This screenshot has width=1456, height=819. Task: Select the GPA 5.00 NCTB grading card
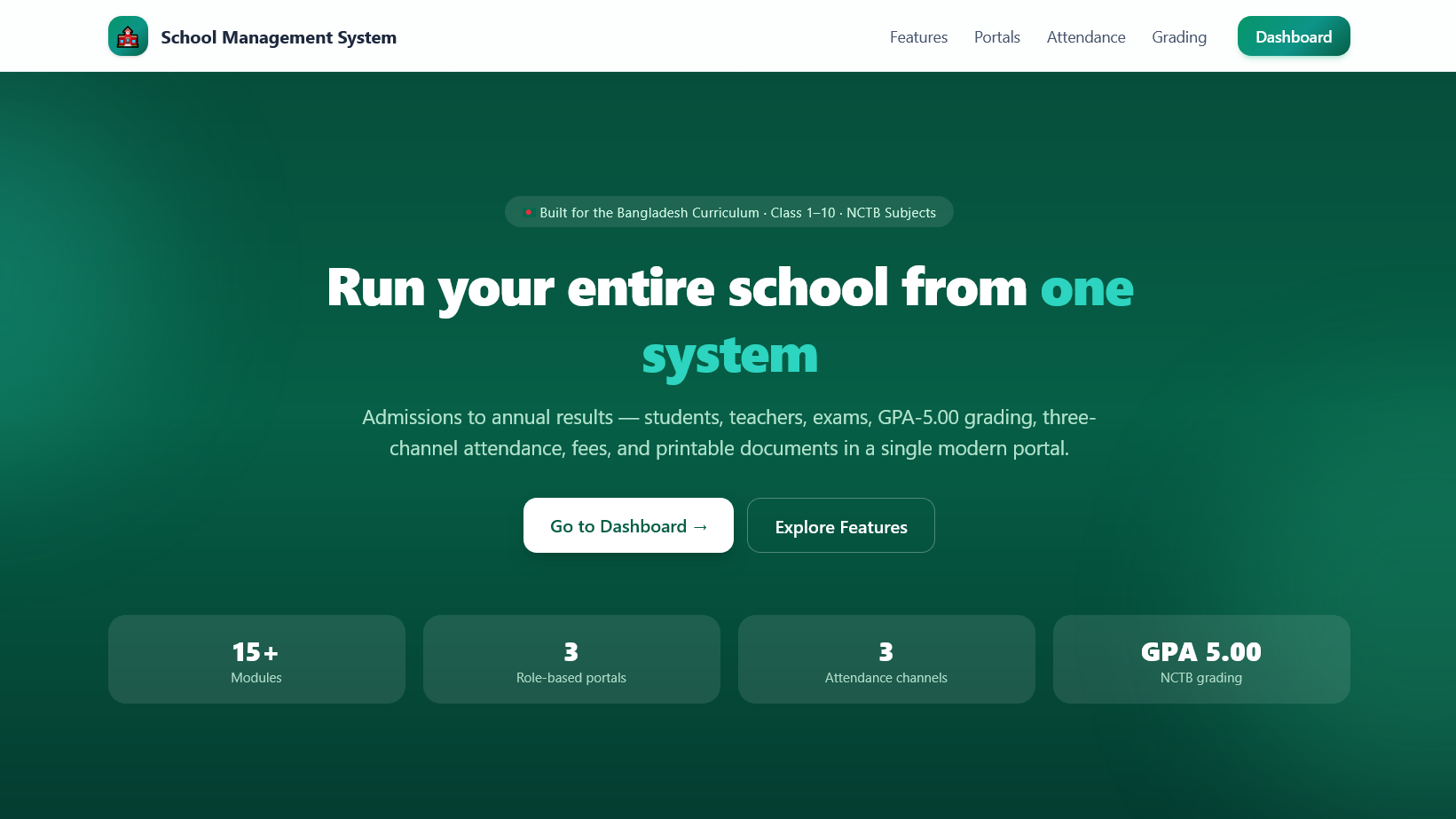click(1201, 659)
